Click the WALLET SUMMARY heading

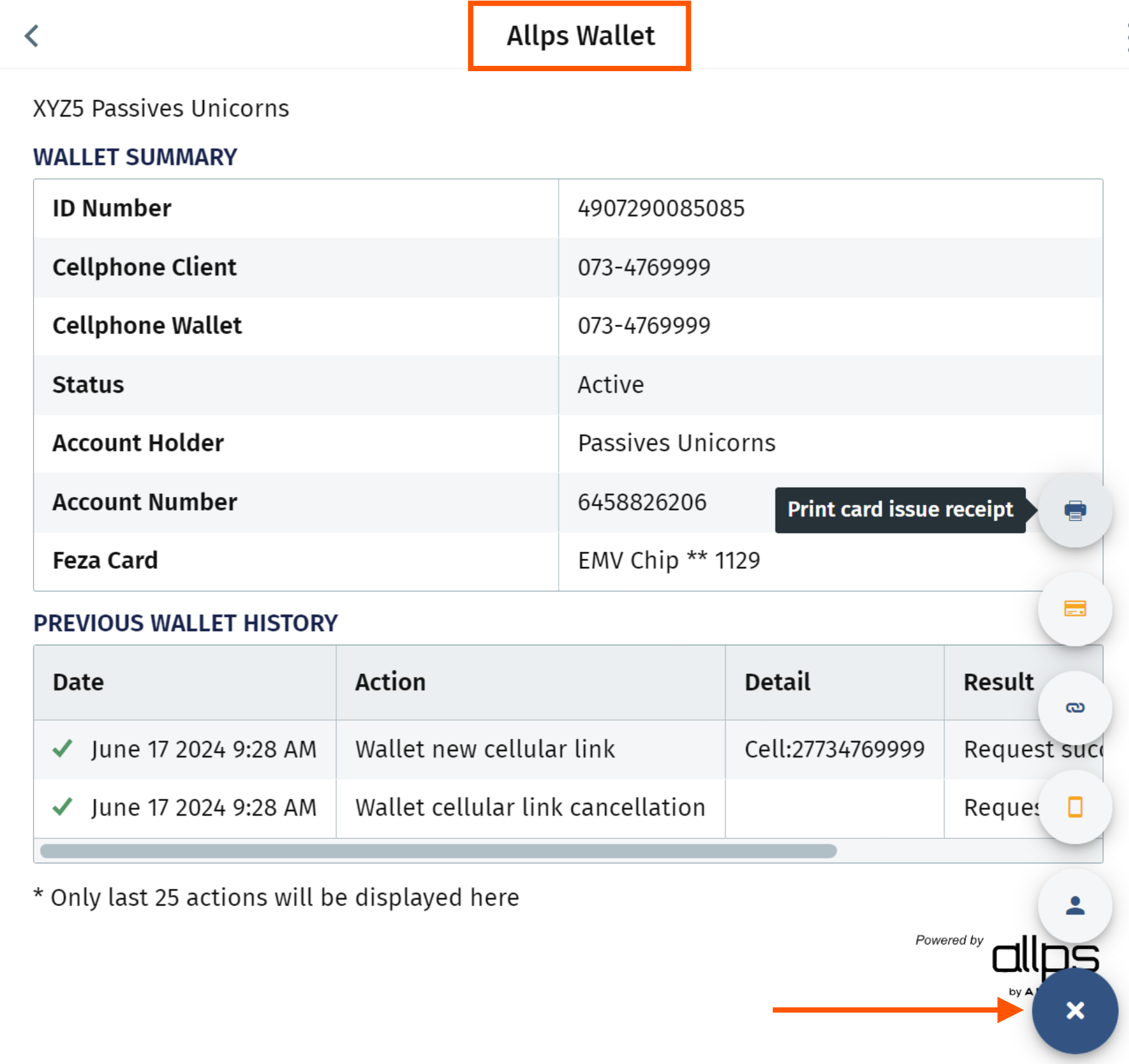[135, 157]
